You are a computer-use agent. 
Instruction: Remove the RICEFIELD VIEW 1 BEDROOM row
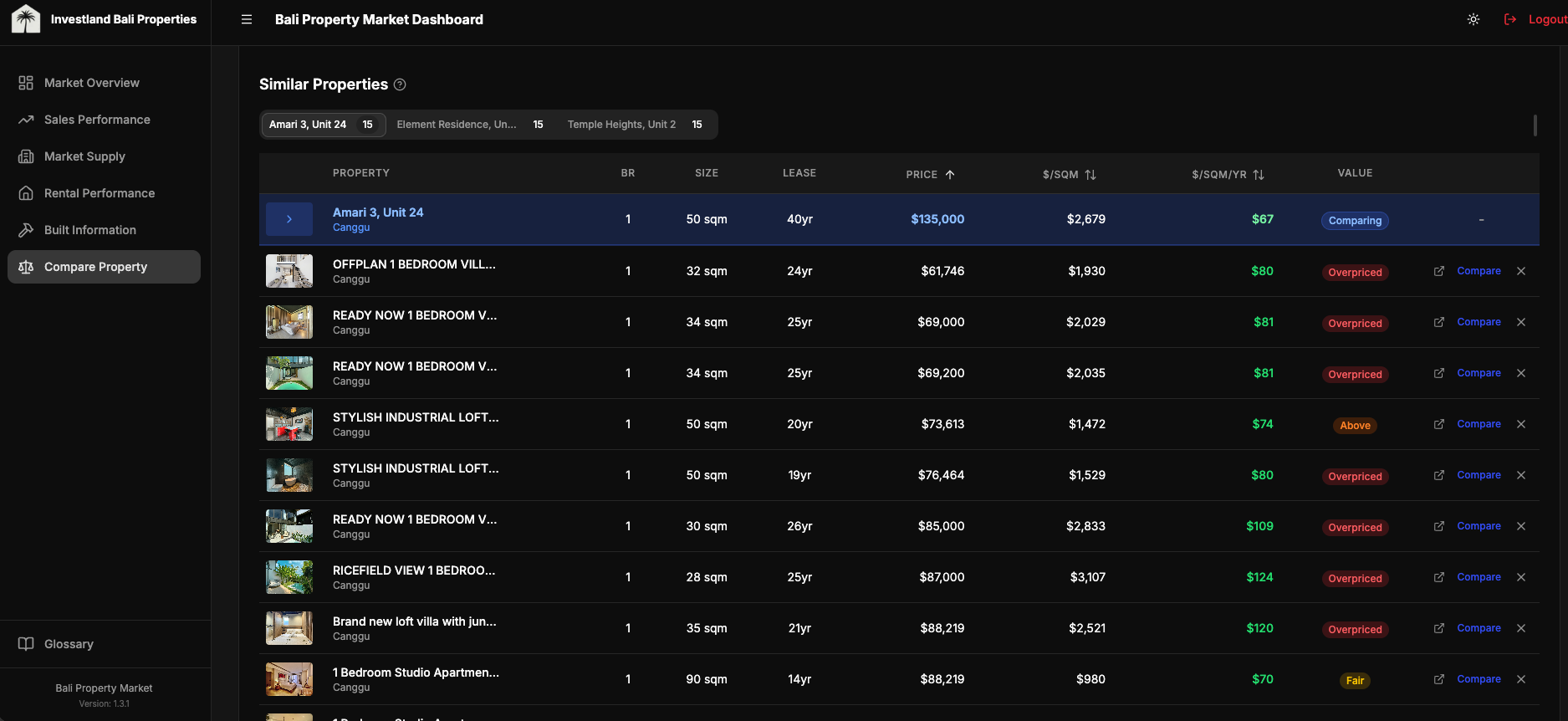pos(1520,577)
